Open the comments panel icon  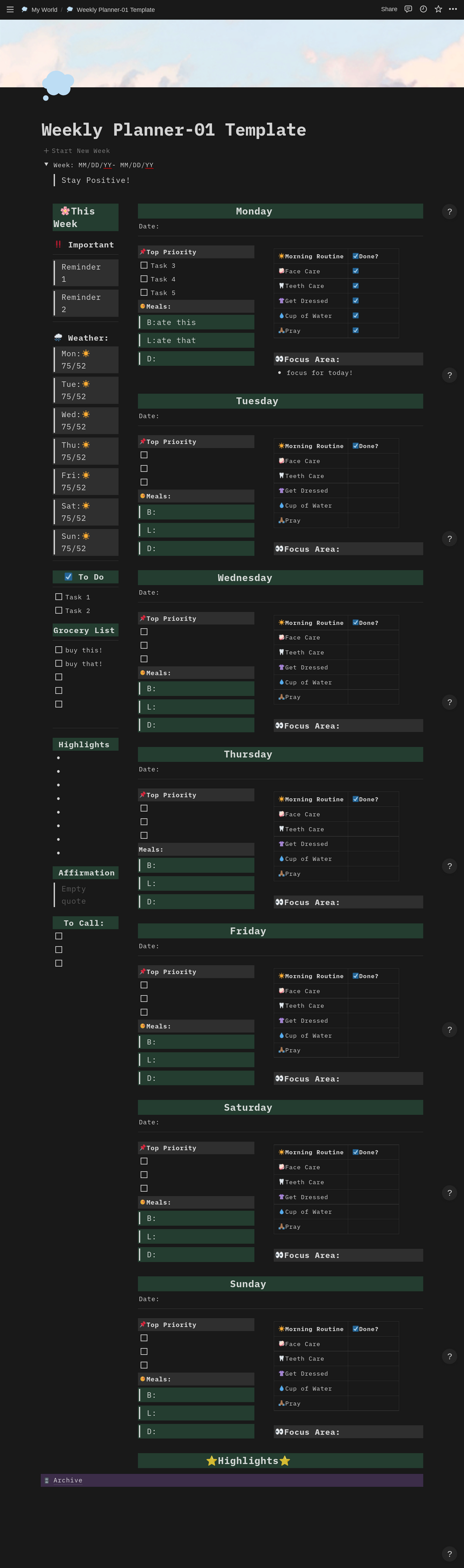click(x=408, y=9)
